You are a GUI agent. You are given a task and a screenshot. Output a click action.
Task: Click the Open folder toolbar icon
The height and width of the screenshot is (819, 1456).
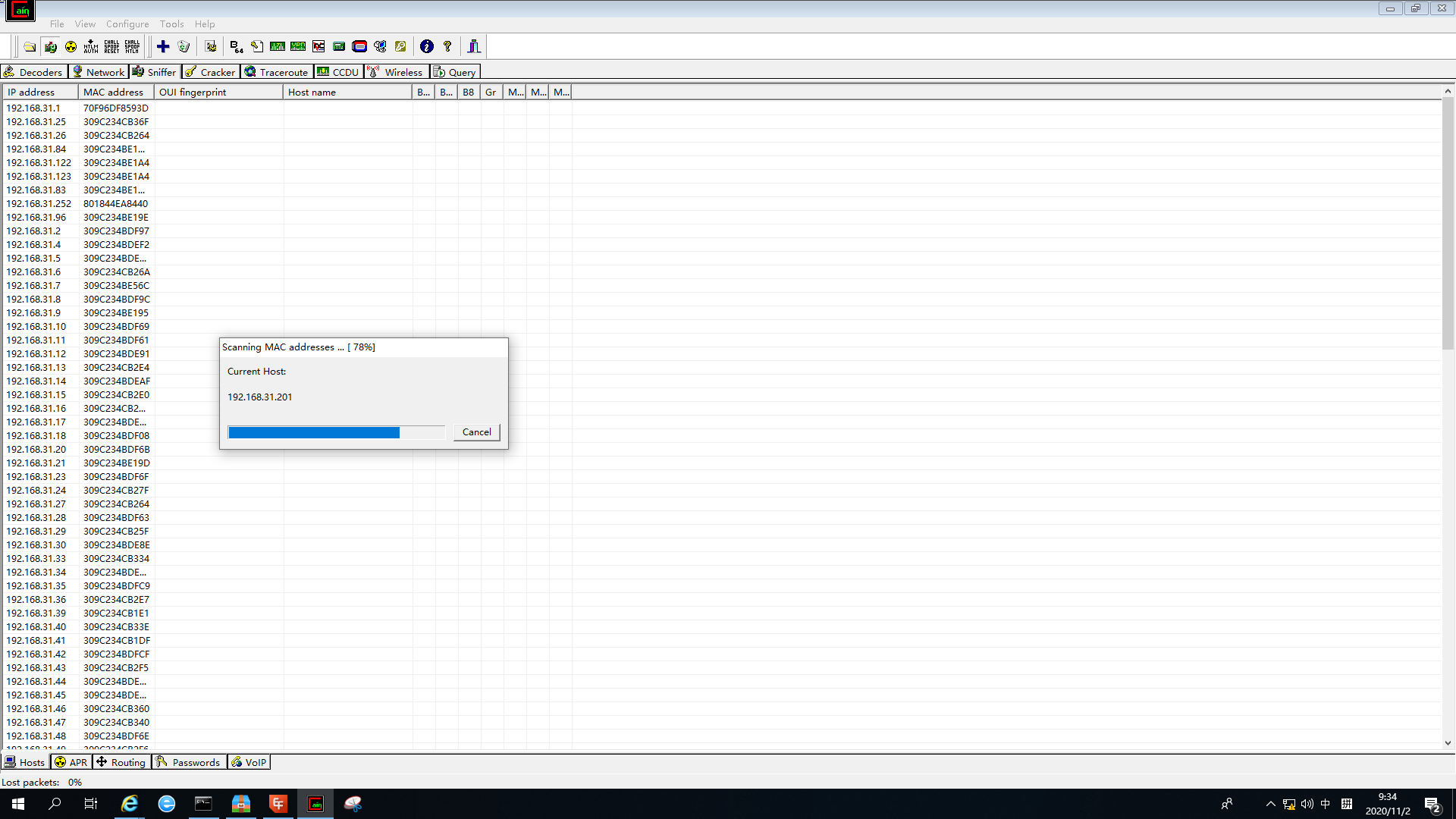(30, 47)
